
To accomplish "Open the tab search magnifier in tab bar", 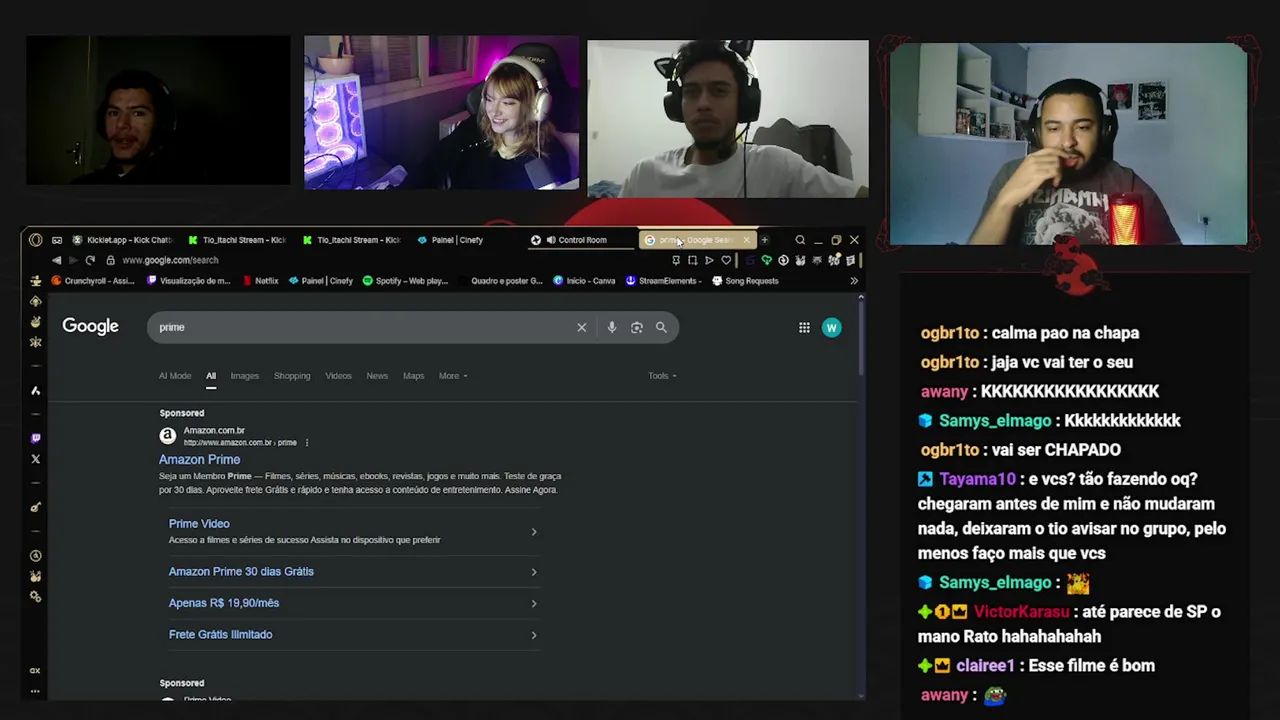I will [800, 240].
